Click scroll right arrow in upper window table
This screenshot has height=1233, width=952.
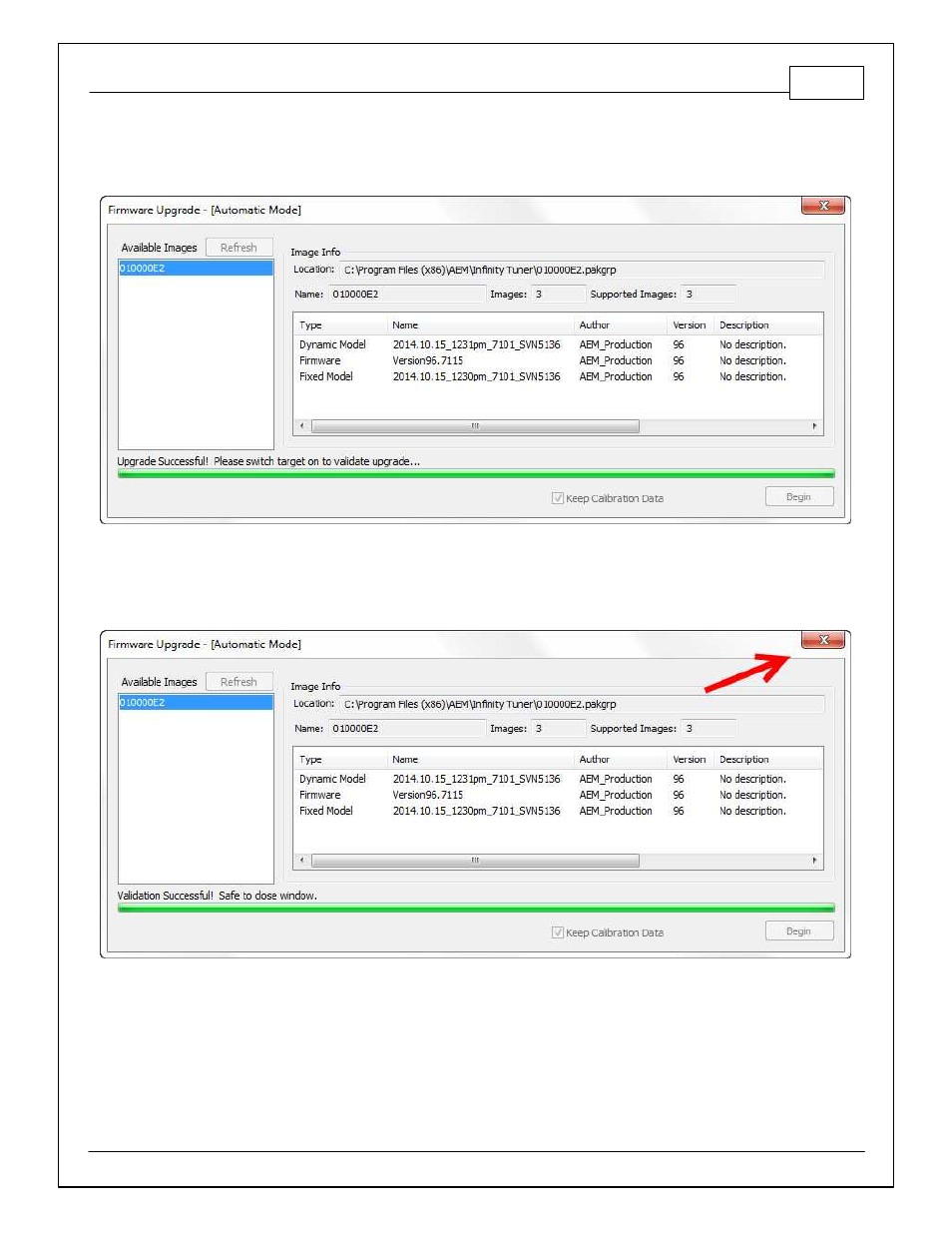[814, 426]
